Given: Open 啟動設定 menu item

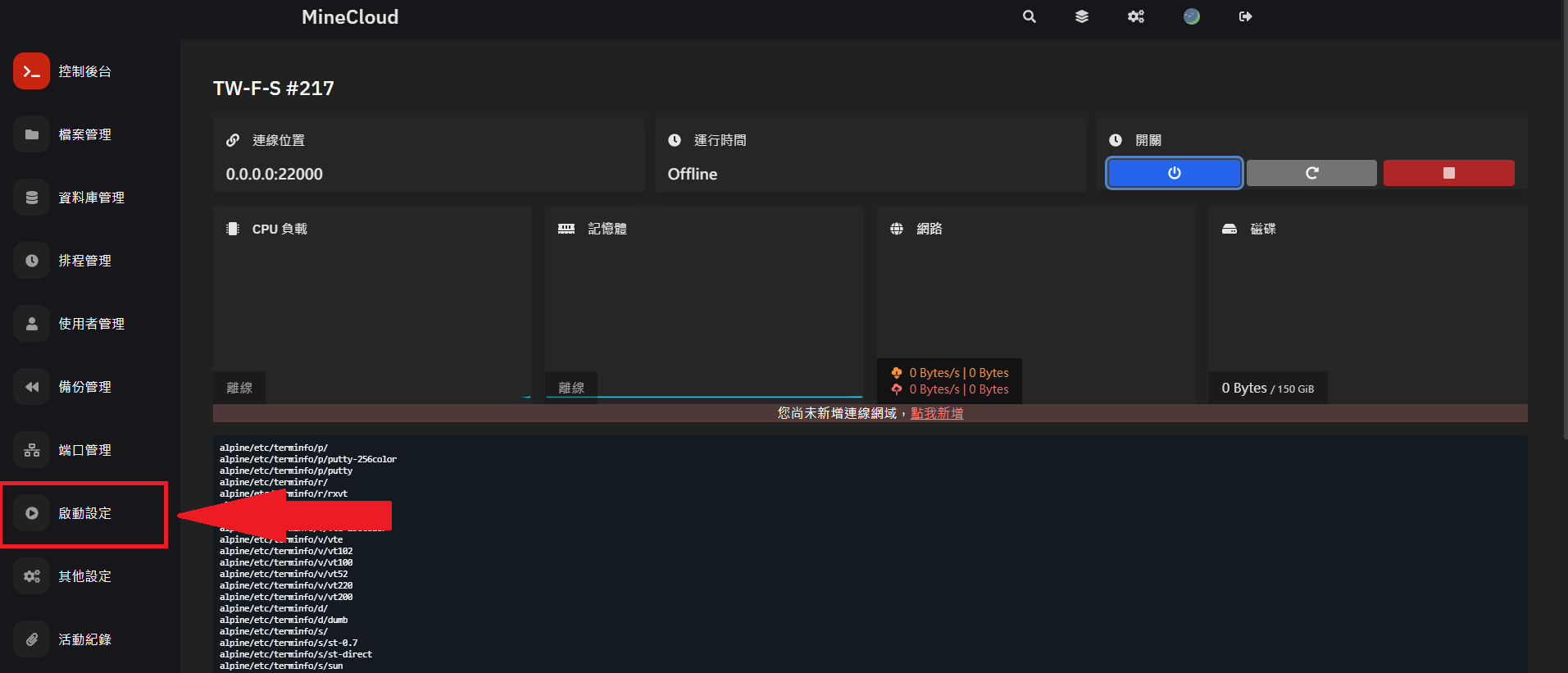Looking at the screenshot, I should 84,513.
